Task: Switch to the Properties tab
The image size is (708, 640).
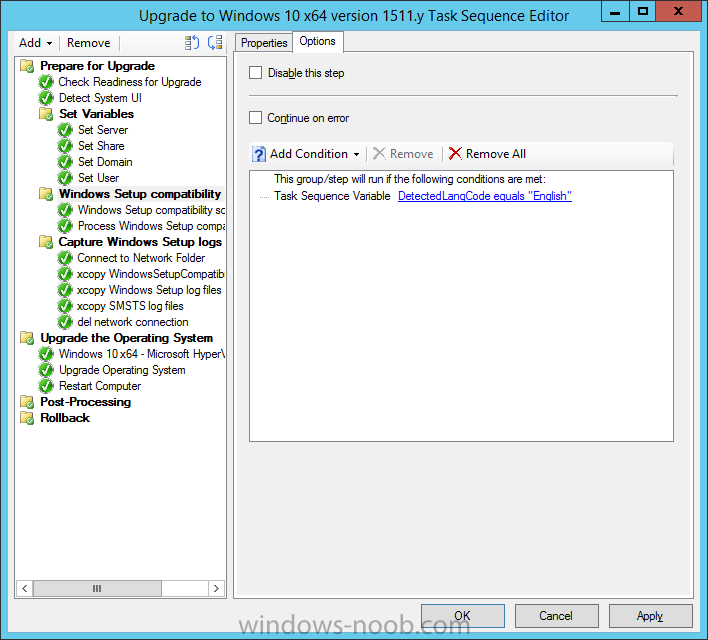Action: [264, 43]
